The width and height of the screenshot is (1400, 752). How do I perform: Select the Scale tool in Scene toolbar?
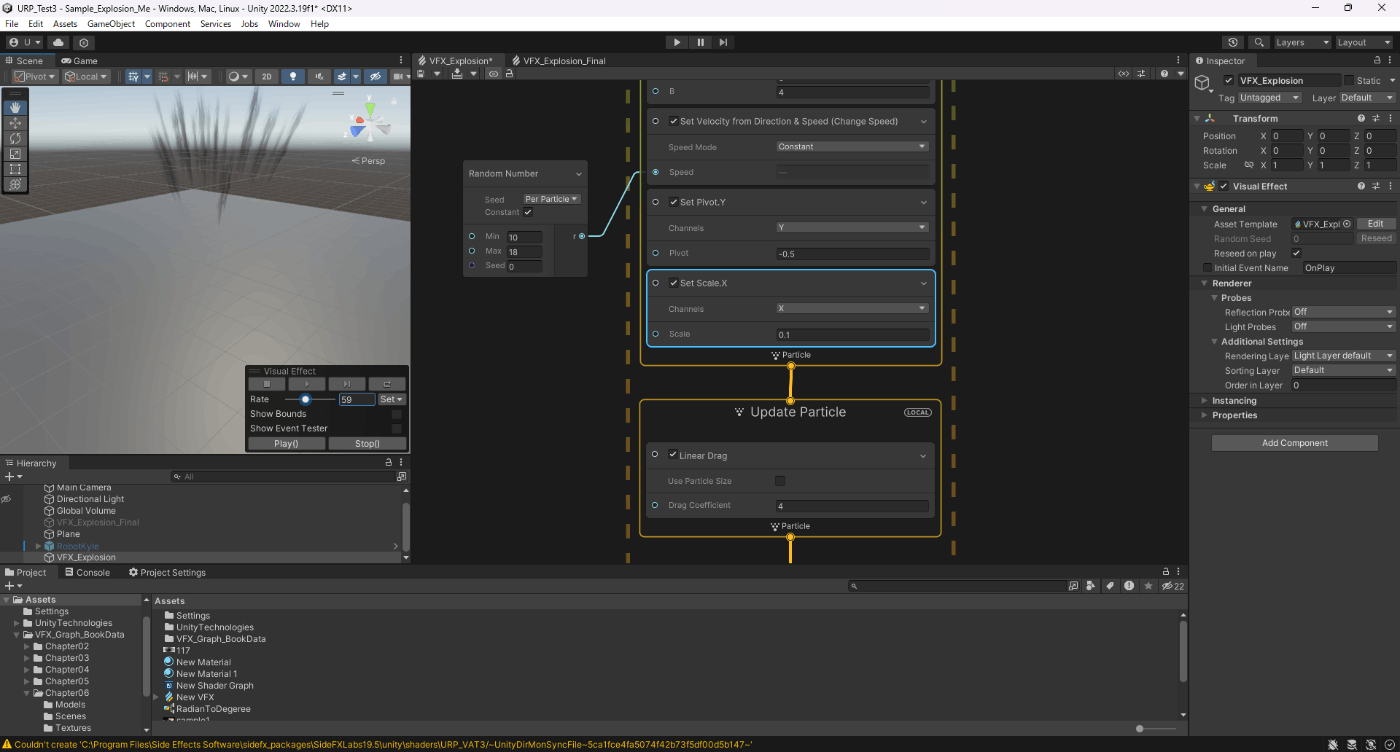pos(15,154)
